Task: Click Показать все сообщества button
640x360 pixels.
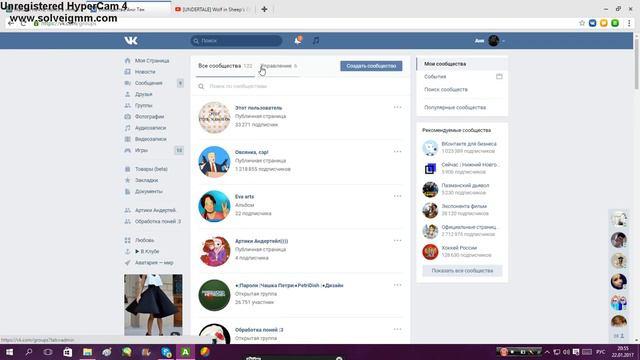Action: [x=462, y=271]
